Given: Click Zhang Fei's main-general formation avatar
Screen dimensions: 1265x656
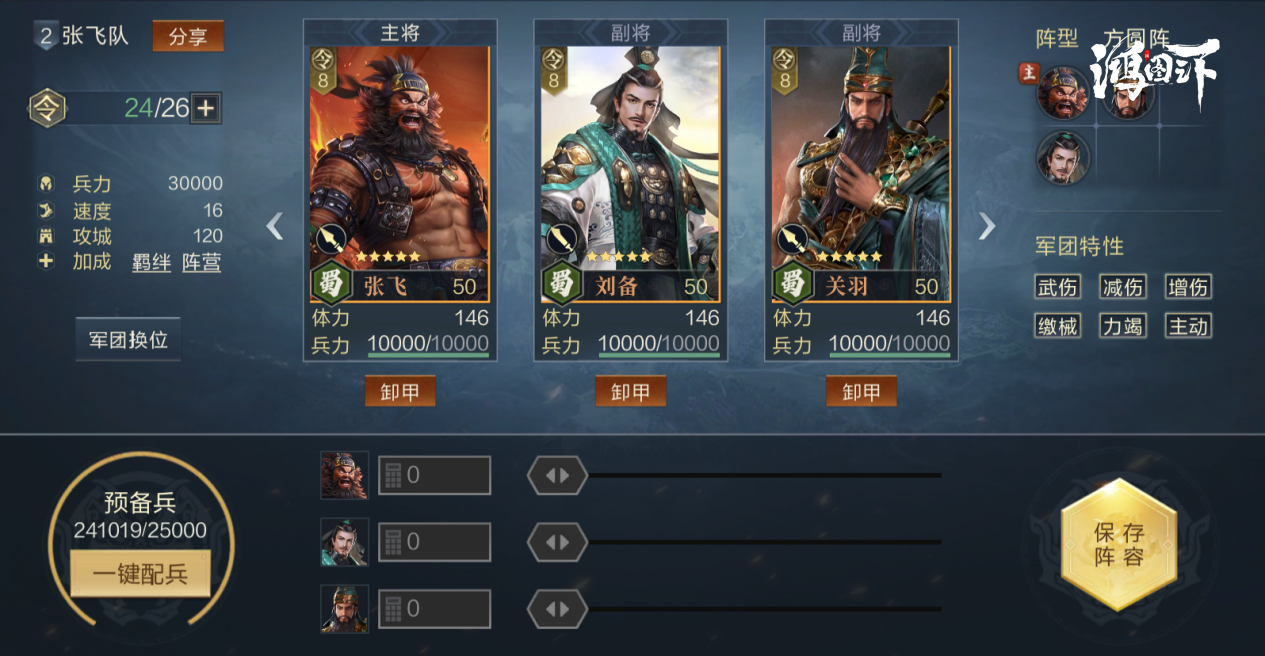Looking at the screenshot, I should click(1063, 94).
